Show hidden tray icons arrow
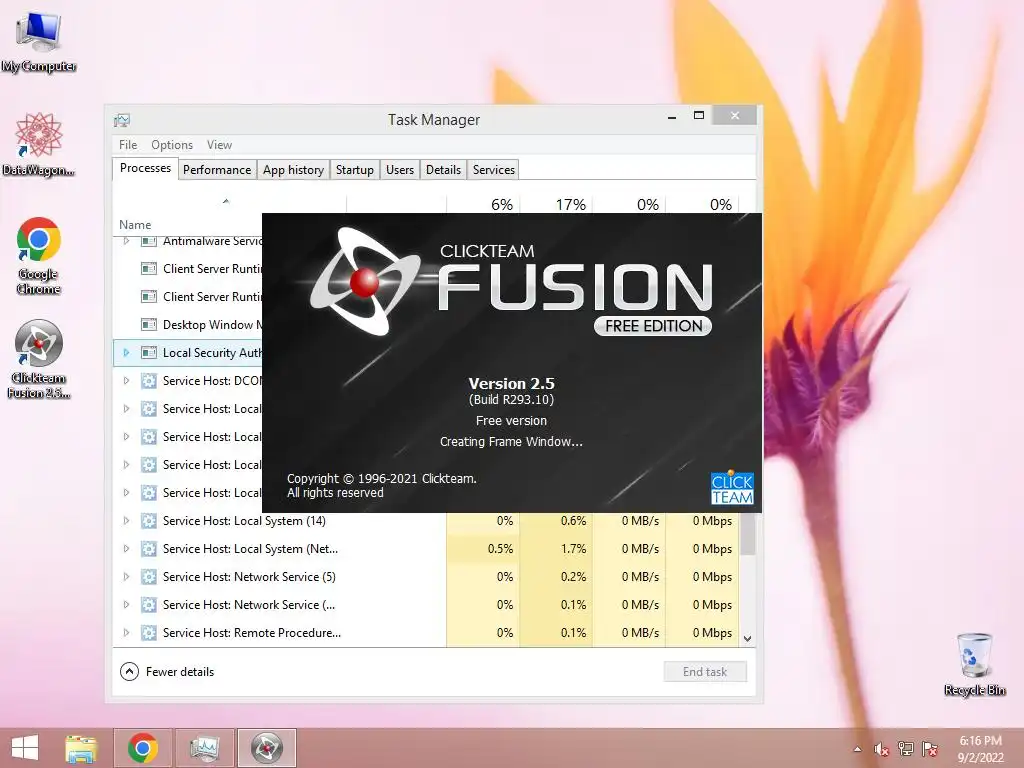Viewport: 1024px width, 768px height. pyautogui.click(x=857, y=749)
